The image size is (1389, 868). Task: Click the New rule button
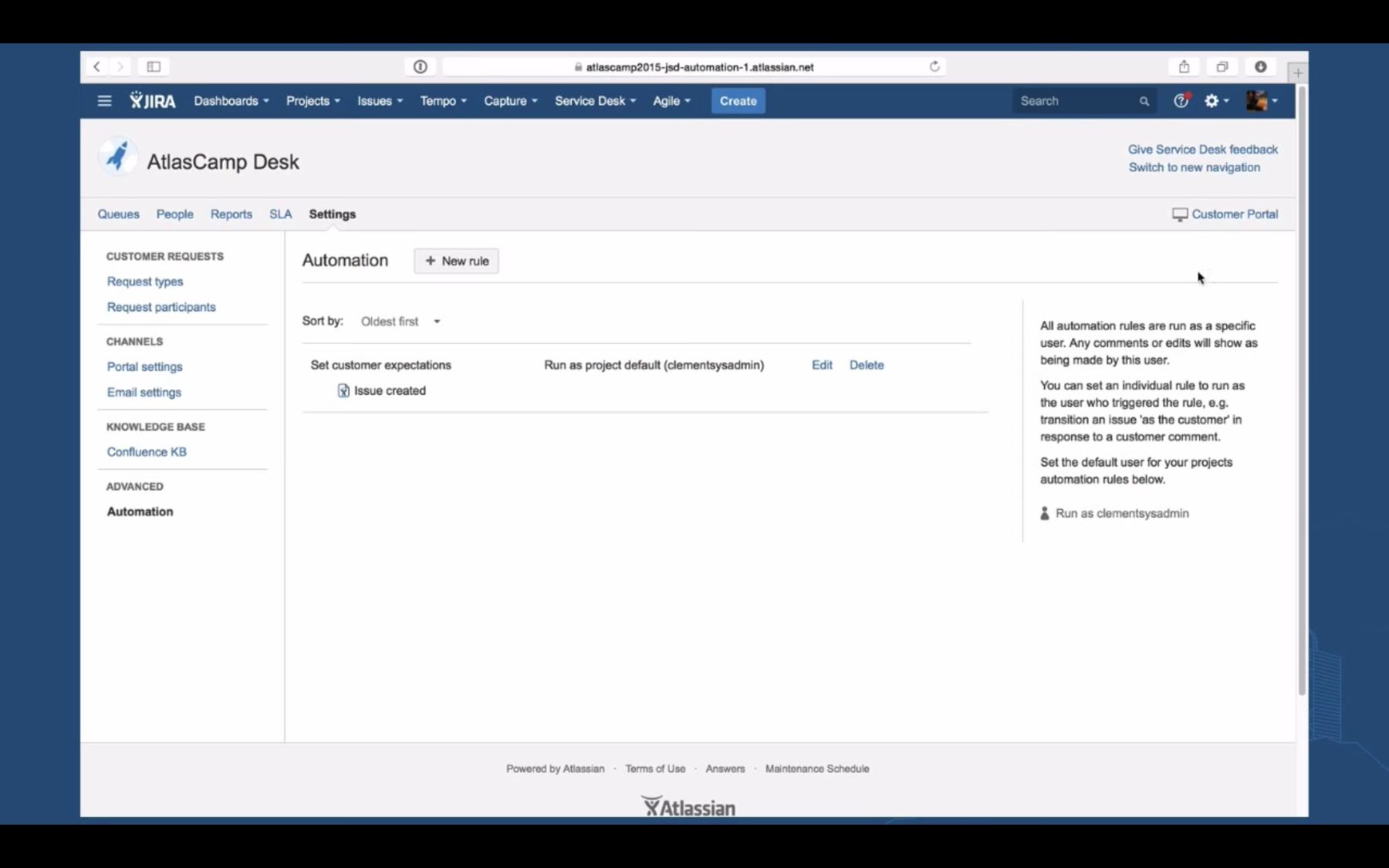pos(456,261)
